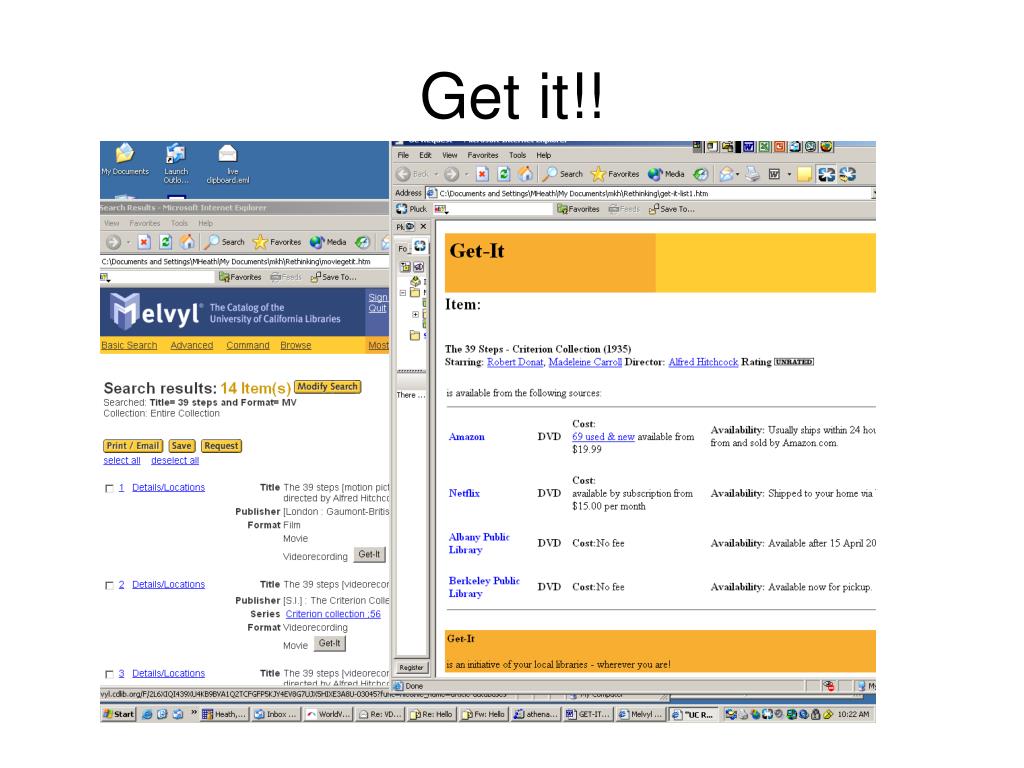Click the PowerPoint icon in the Office shortcut bar

780,147
